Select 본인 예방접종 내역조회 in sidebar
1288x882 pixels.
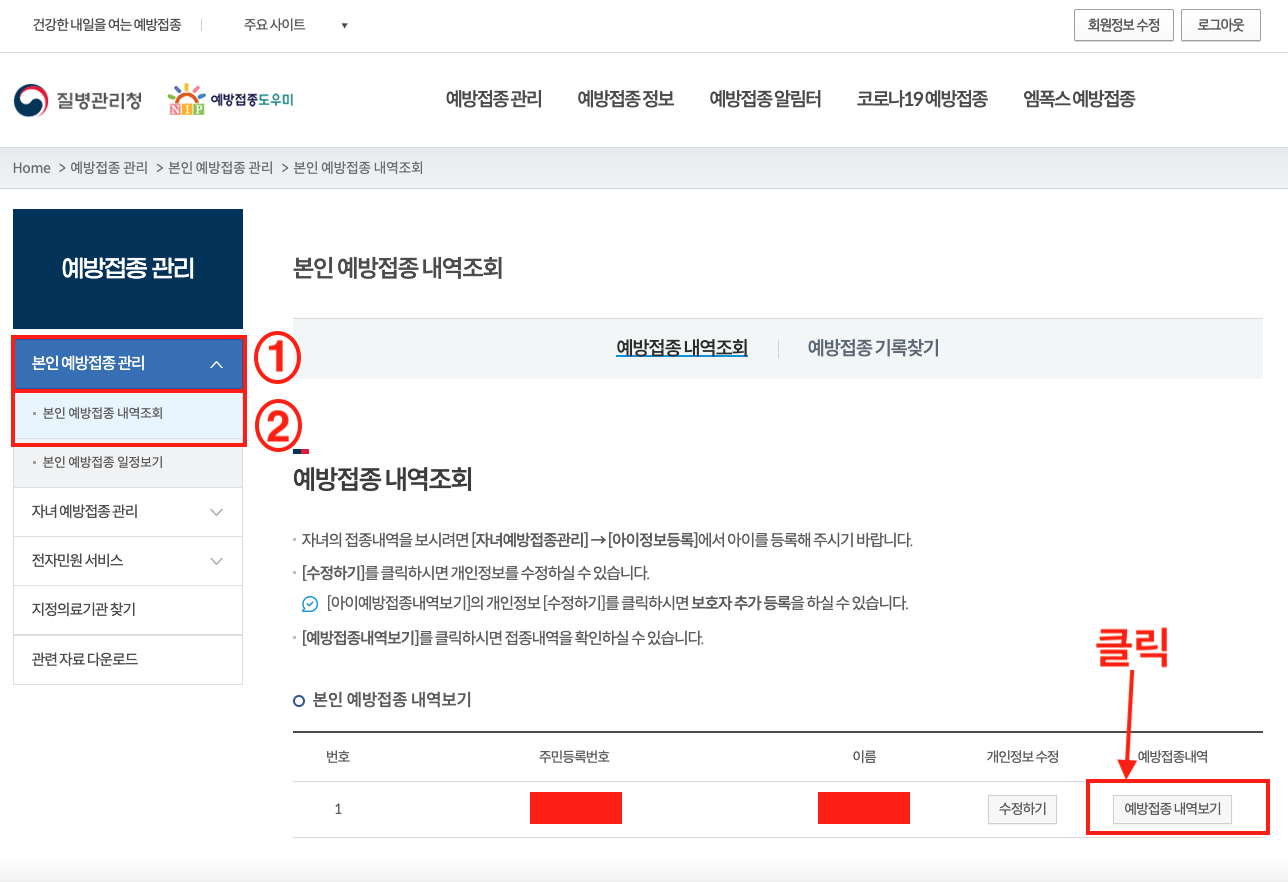click(128, 413)
